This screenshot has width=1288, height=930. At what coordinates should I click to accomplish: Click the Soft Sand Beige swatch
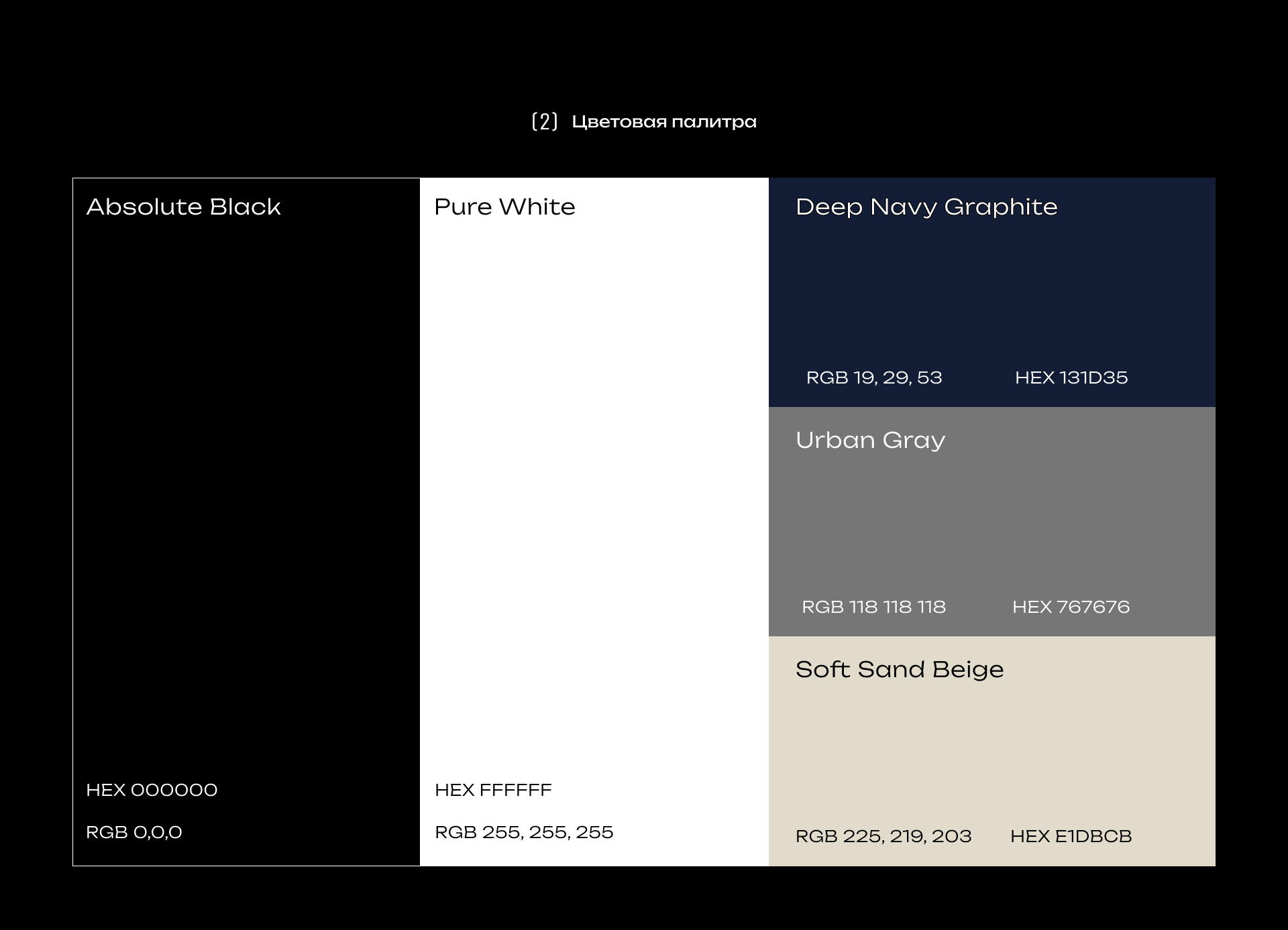pyautogui.click(x=991, y=751)
